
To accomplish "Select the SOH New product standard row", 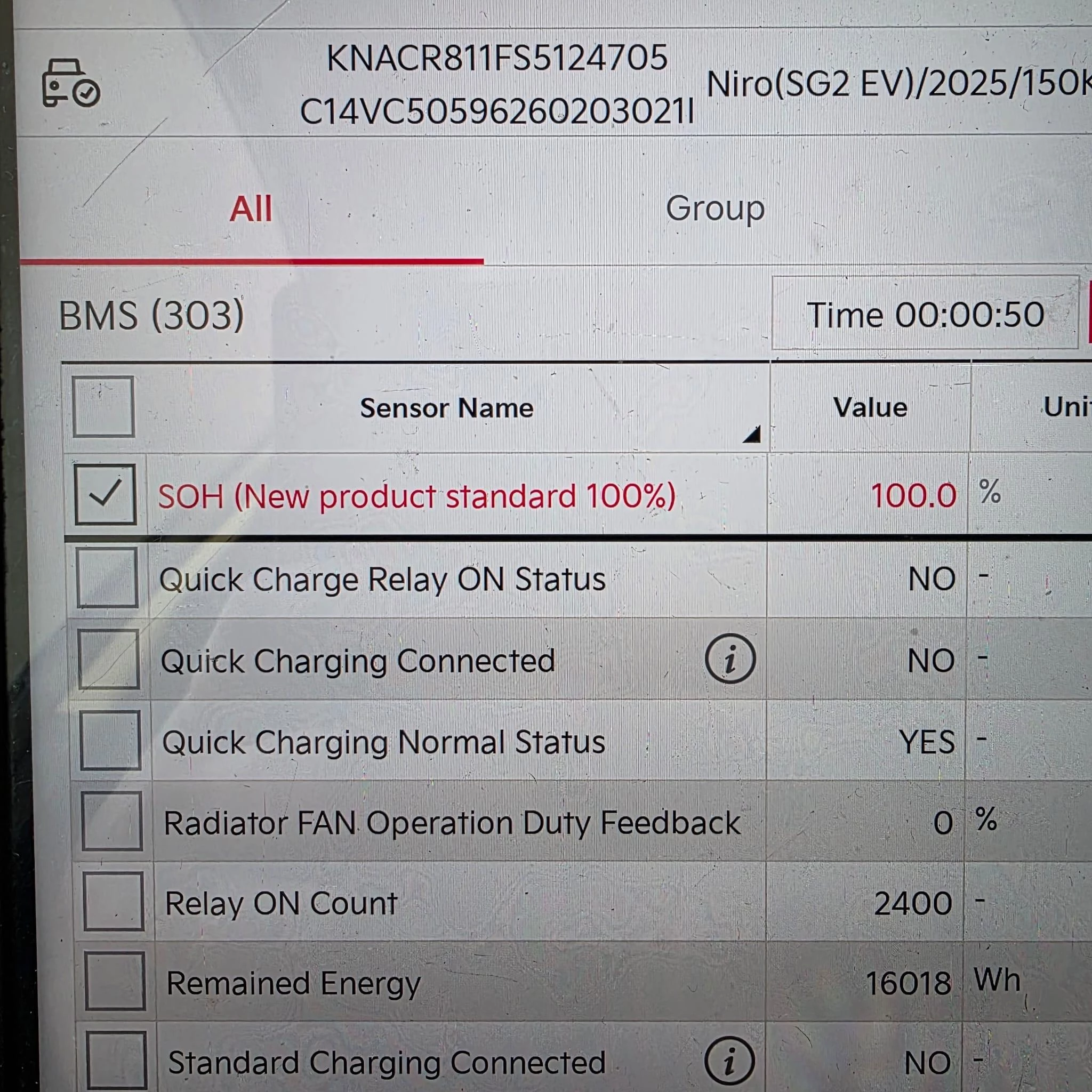I will [416, 496].
